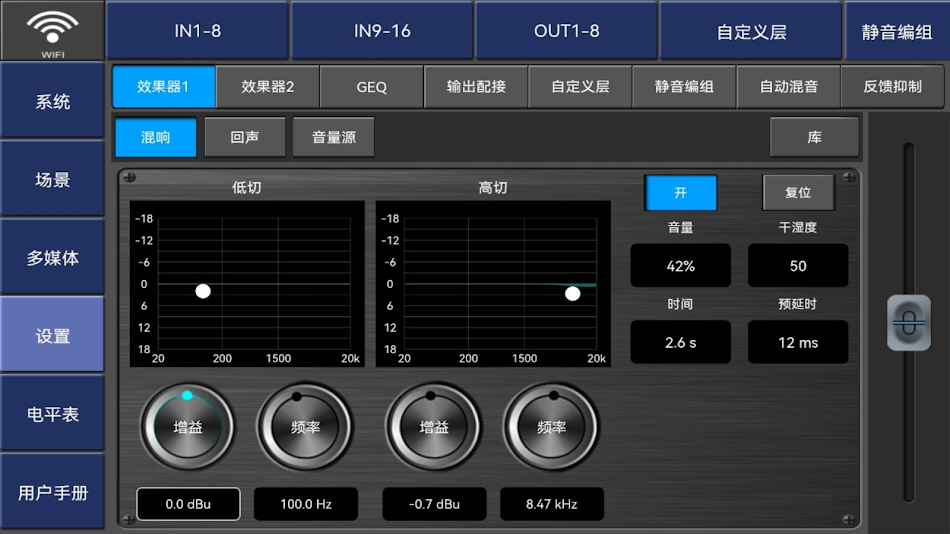
Task: Open the 自动混音 auto mix tab
Action: click(789, 87)
